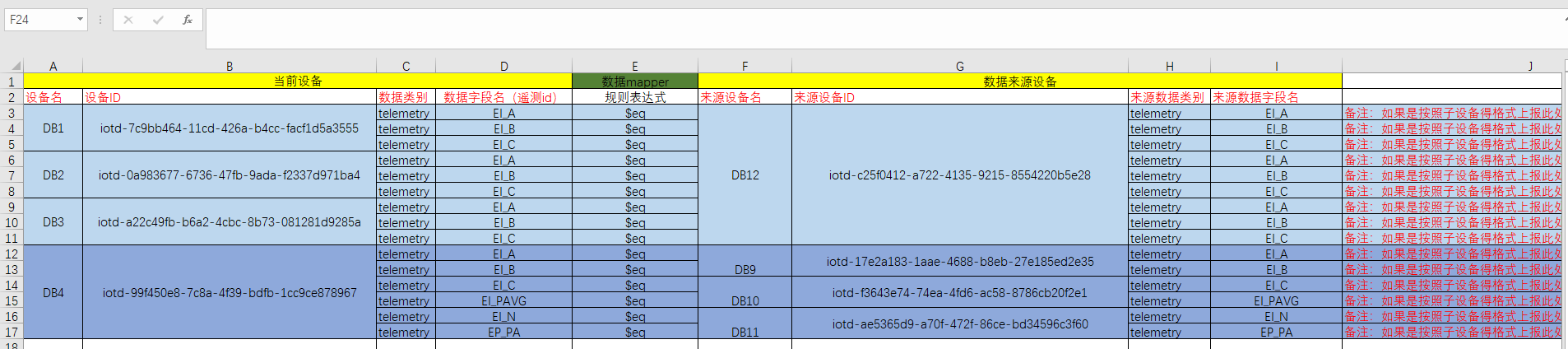Click into the formula bar input area
Image resolution: width=1568 pixels, height=349 pixels.
[823, 28]
